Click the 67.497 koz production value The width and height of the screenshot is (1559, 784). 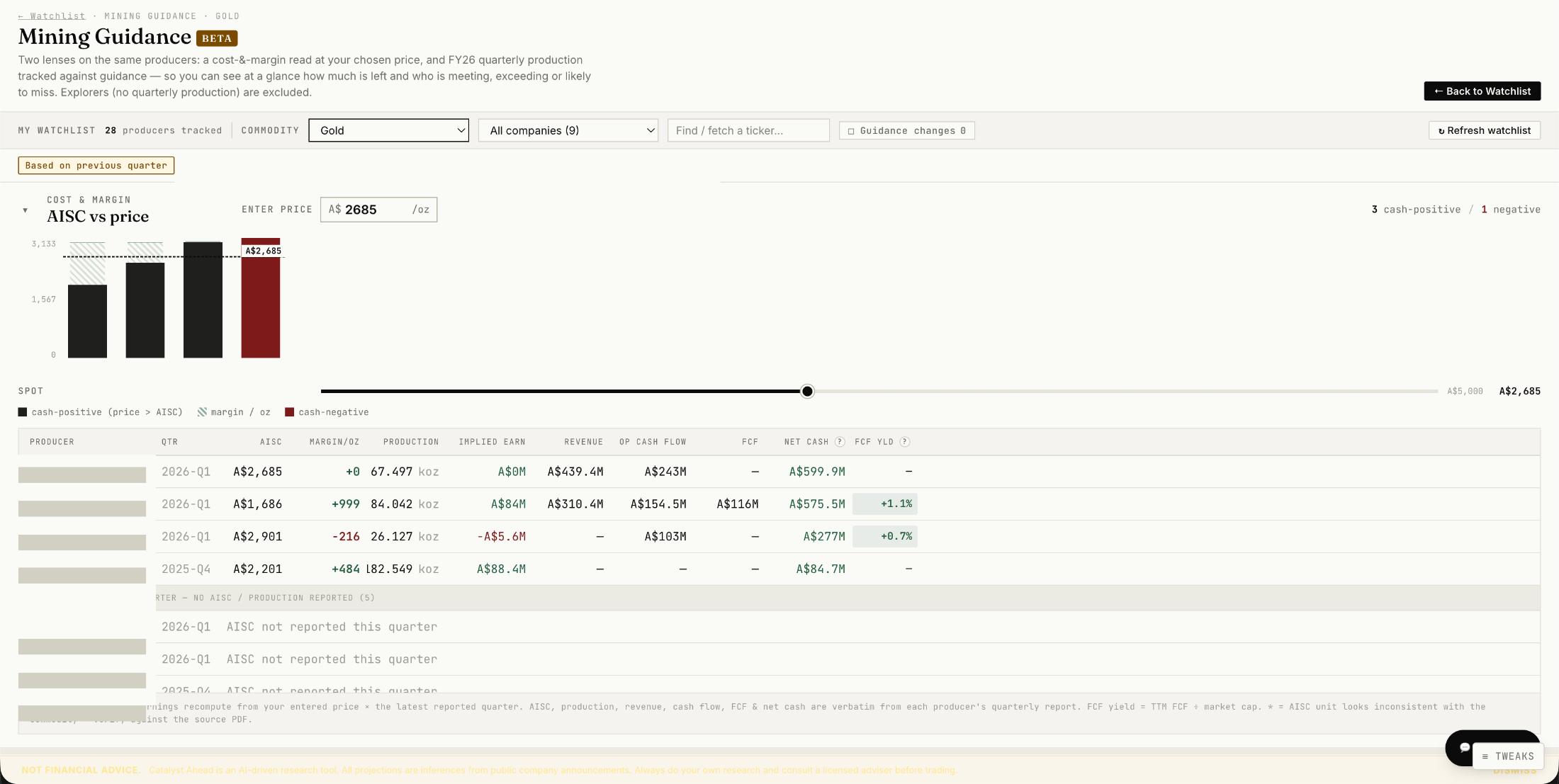(x=405, y=472)
